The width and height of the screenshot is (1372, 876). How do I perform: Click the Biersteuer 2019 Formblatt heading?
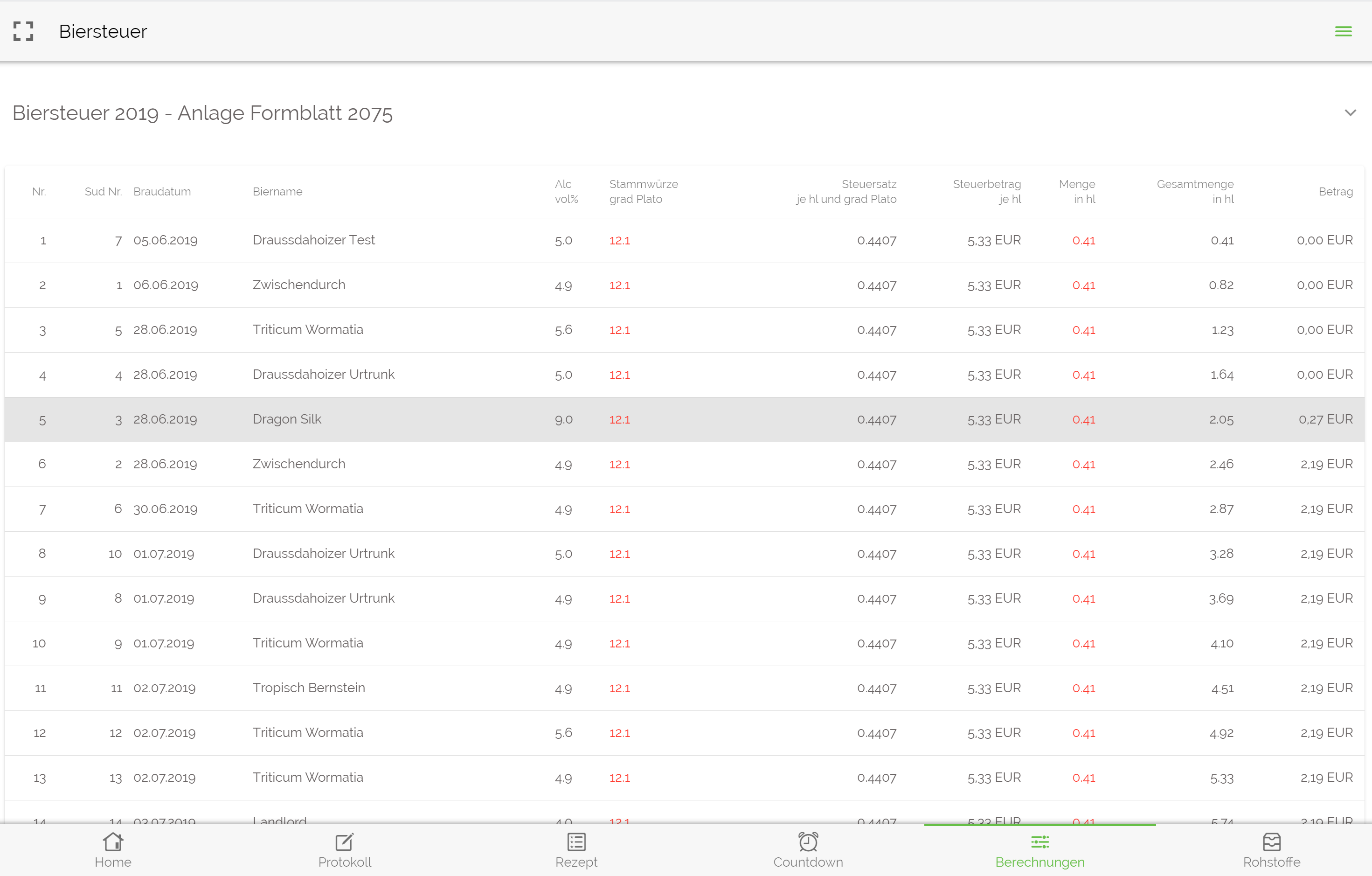point(202,113)
